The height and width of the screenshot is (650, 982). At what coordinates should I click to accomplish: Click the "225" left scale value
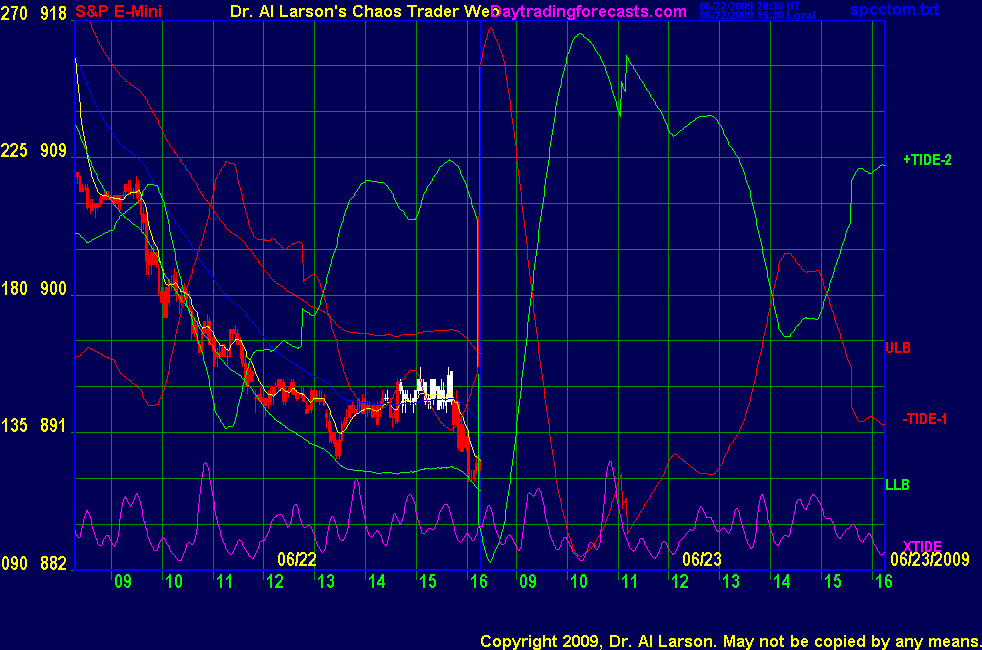click(x=14, y=150)
